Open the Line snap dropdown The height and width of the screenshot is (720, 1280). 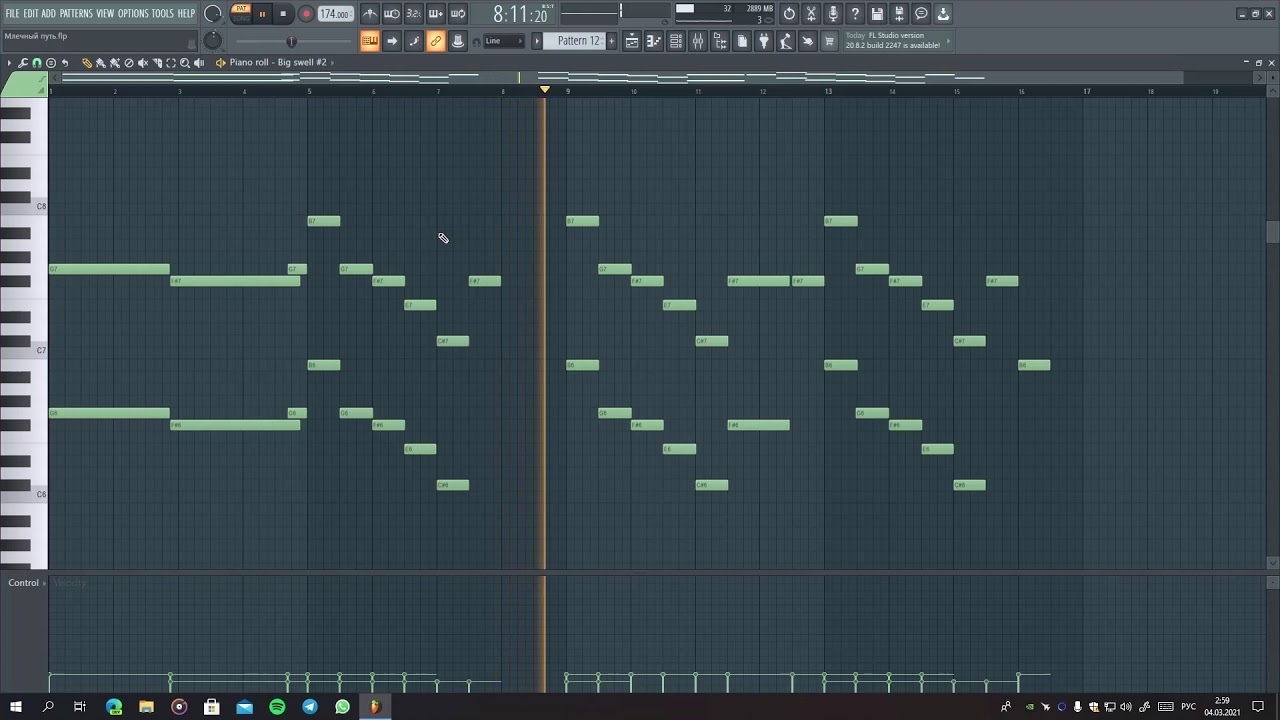504,41
